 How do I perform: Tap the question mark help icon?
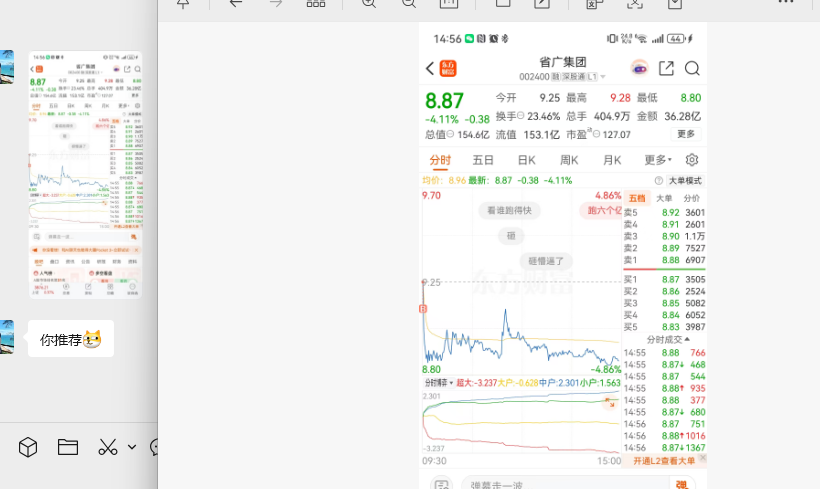pos(659,180)
